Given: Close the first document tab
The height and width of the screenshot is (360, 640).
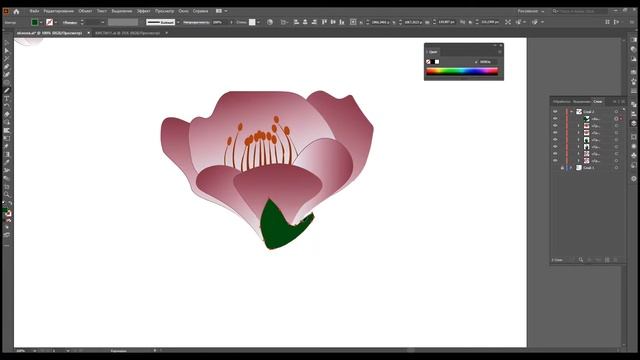Looking at the screenshot, I should tap(89, 33).
